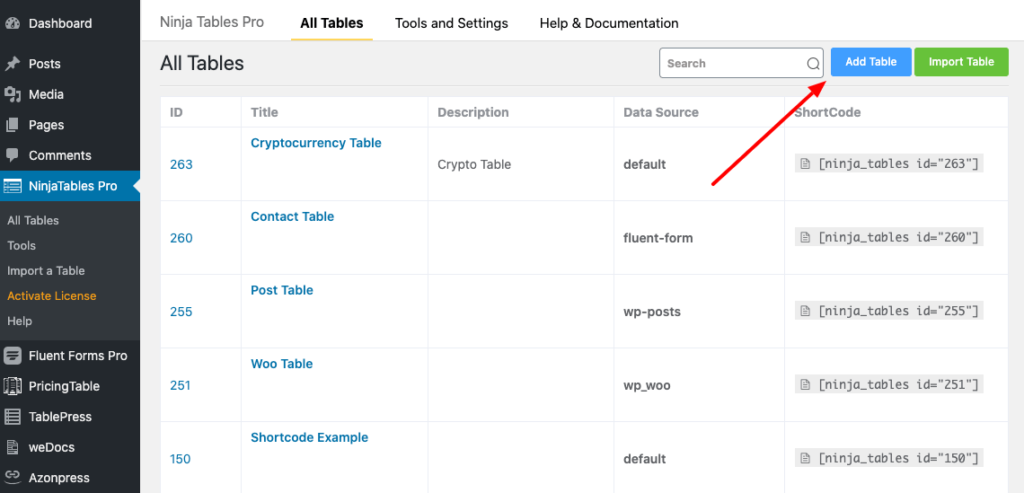Switch to Tools and Settings tab
1024x493 pixels.
pos(451,23)
